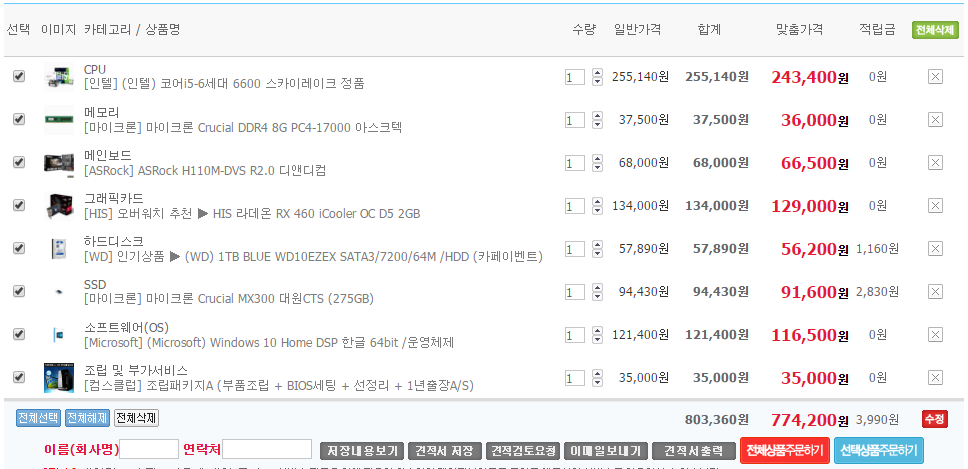Click the 맞춤가격 column header

click(x=799, y=30)
